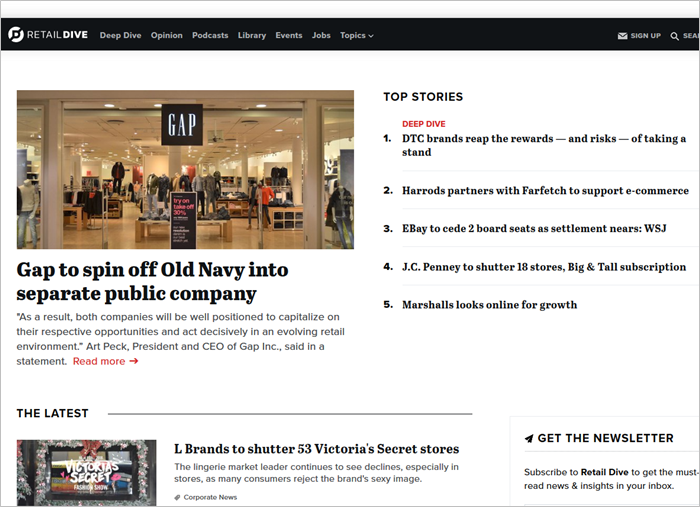This screenshot has height=507, width=700.
Task: Click the Corporate News tag icon
Action: [177, 497]
